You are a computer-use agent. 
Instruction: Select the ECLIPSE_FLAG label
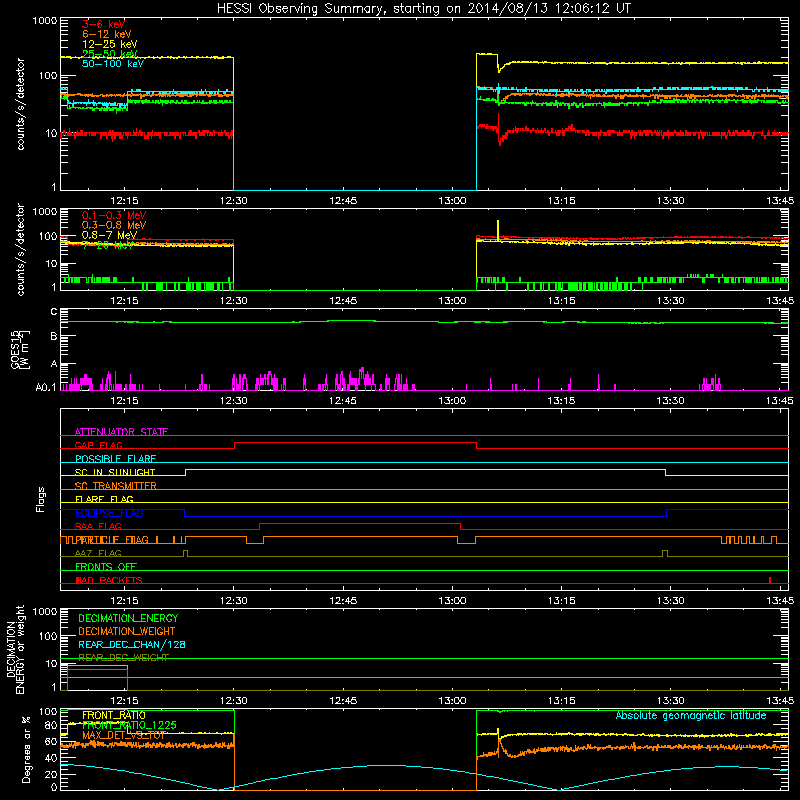click(x=109, y=513)
